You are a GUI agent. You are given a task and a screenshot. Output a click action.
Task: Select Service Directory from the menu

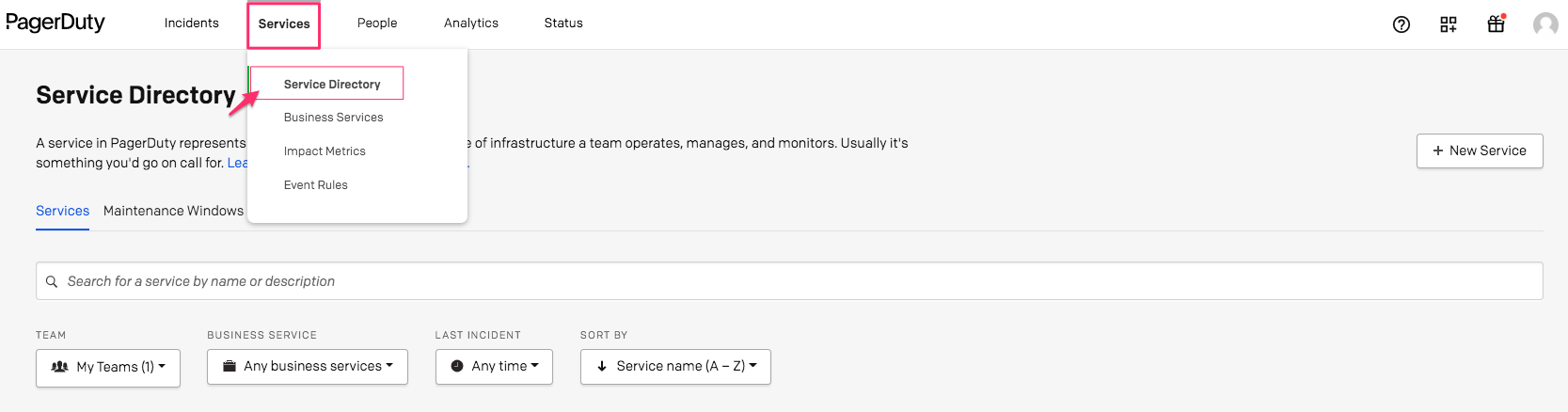[x=332, y=84]
